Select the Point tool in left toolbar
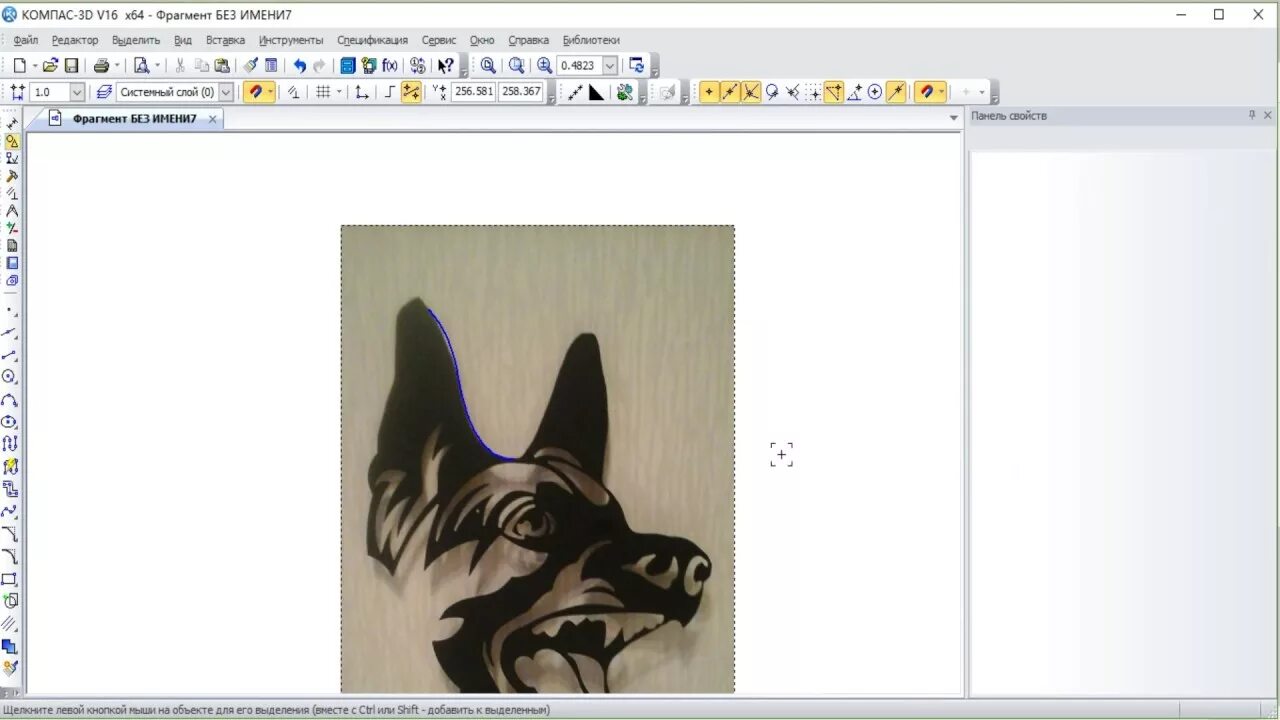1280x720 pixels. pyautogui.click(x=11, y=310)
